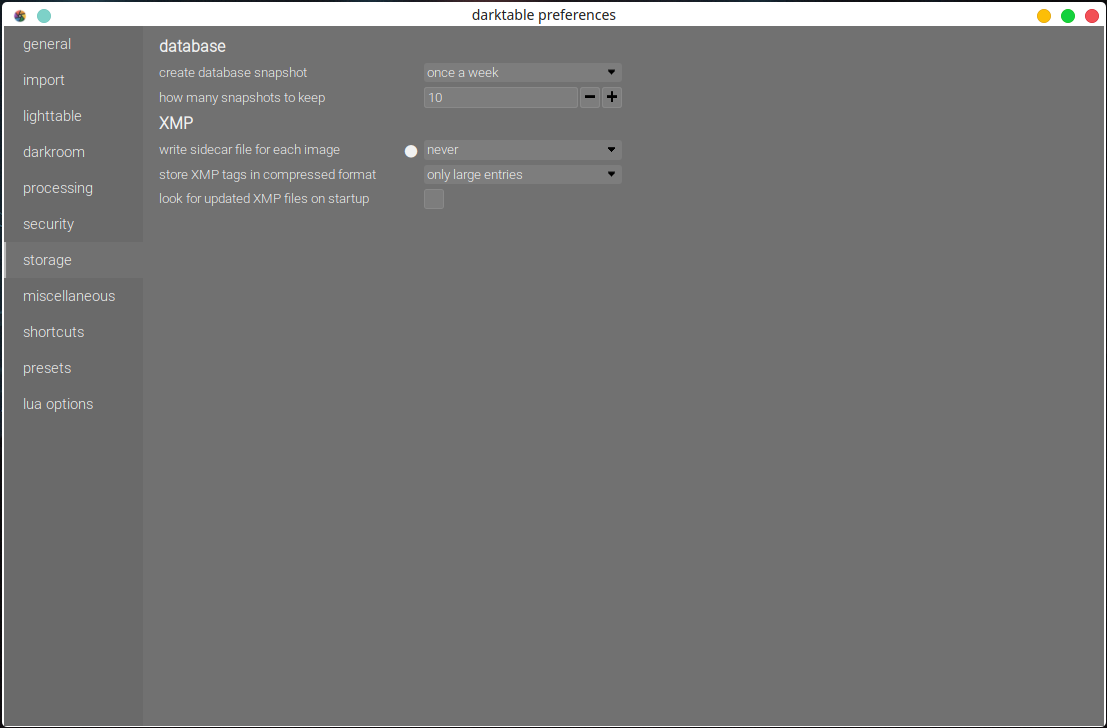
Task: Enable look for updated XMP files on startup
Action: tap(434, 199)
